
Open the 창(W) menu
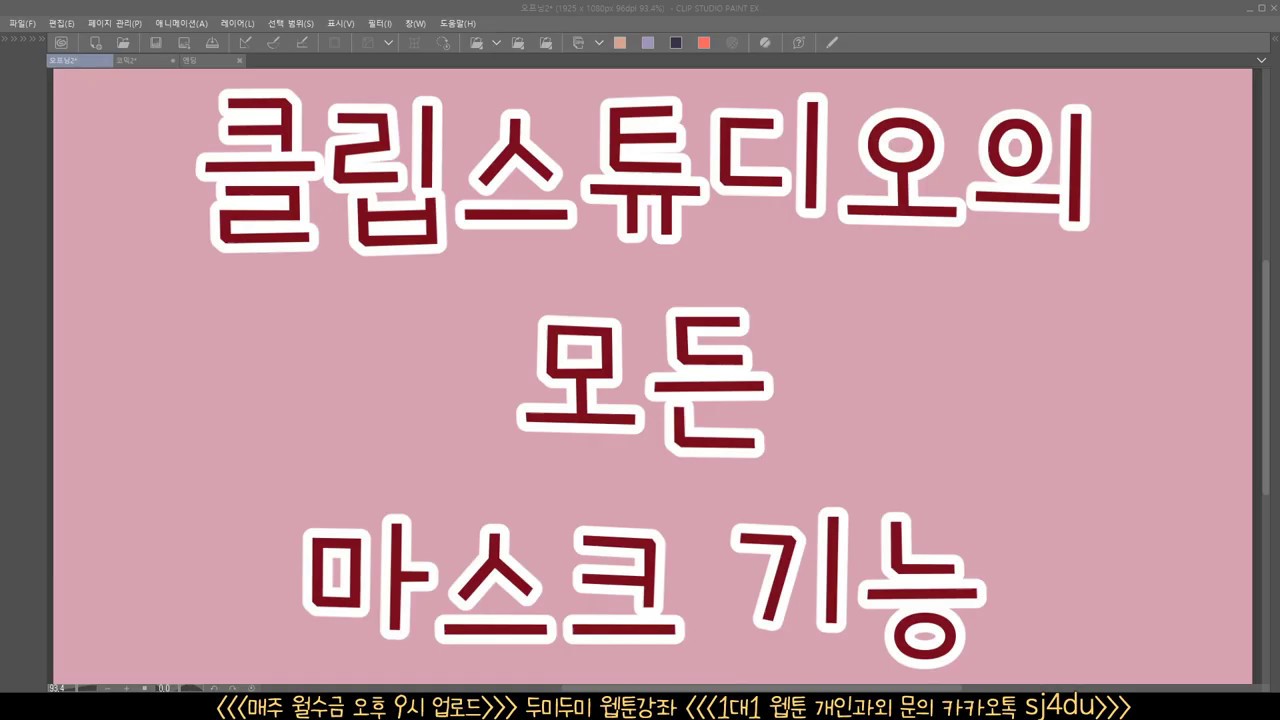point(415,23)
